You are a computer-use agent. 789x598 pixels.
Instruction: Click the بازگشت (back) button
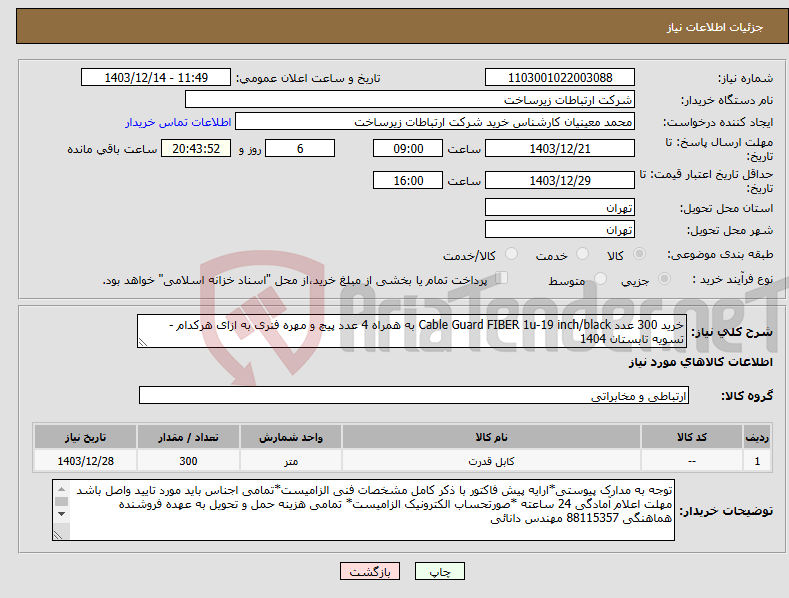tap(370, 571)
